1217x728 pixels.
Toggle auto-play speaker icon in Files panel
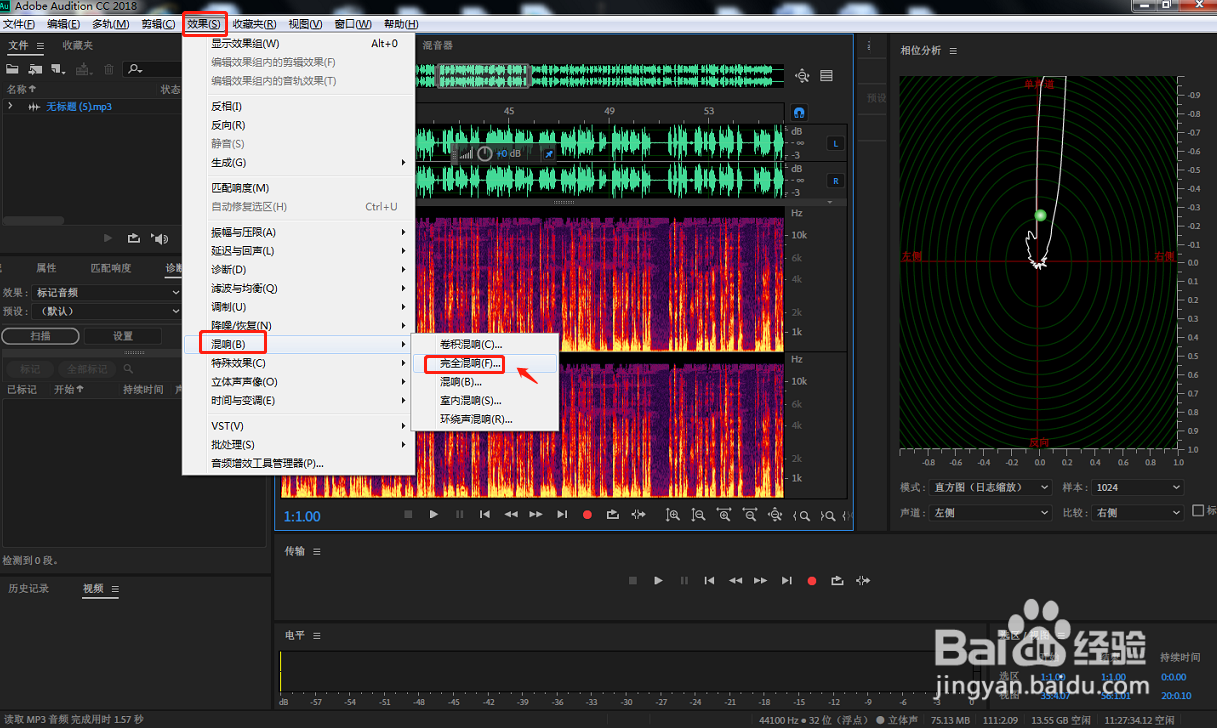coord(159,238)
